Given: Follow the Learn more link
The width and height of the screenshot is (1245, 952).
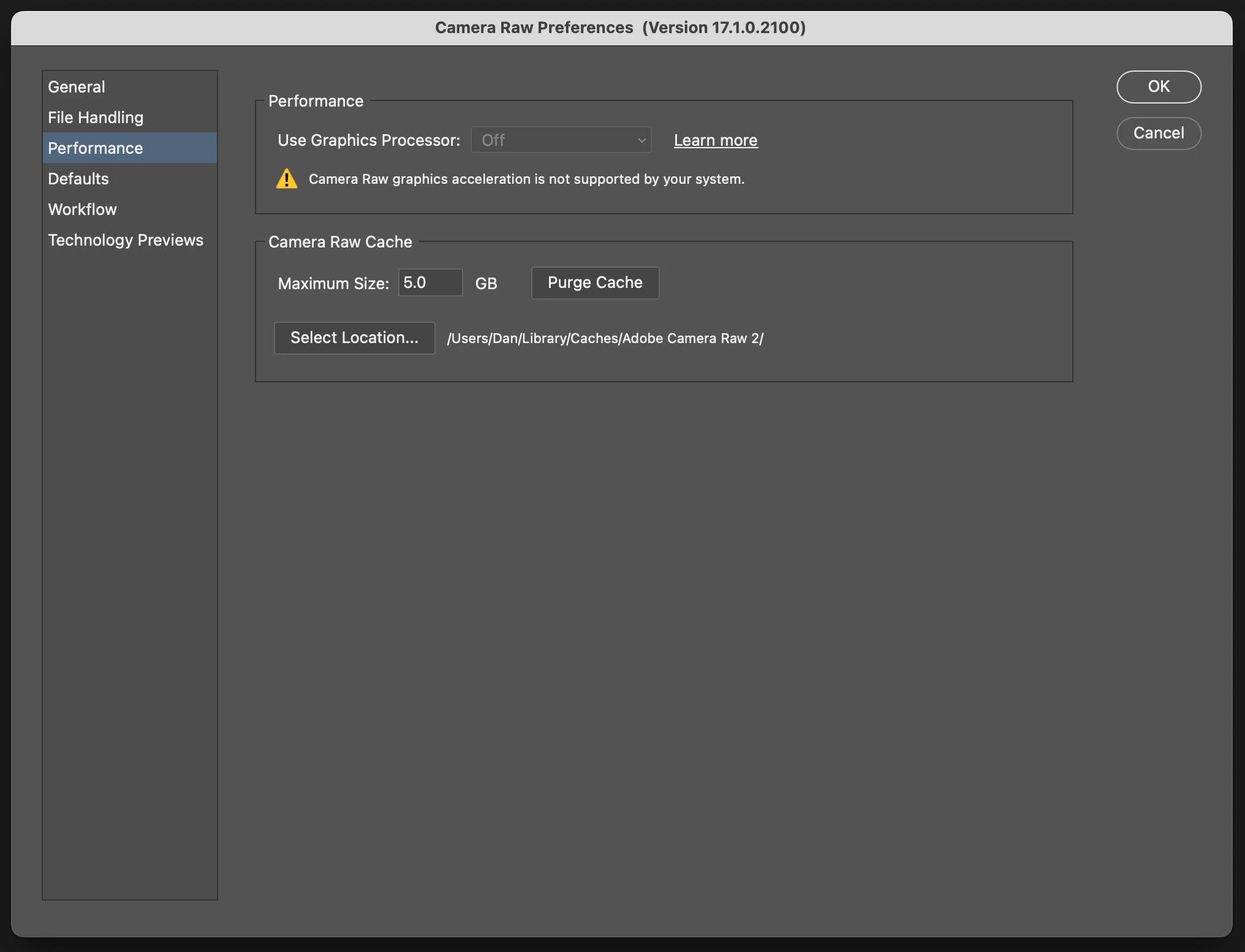Looking at the screenshot, I should tap(716, 140).
